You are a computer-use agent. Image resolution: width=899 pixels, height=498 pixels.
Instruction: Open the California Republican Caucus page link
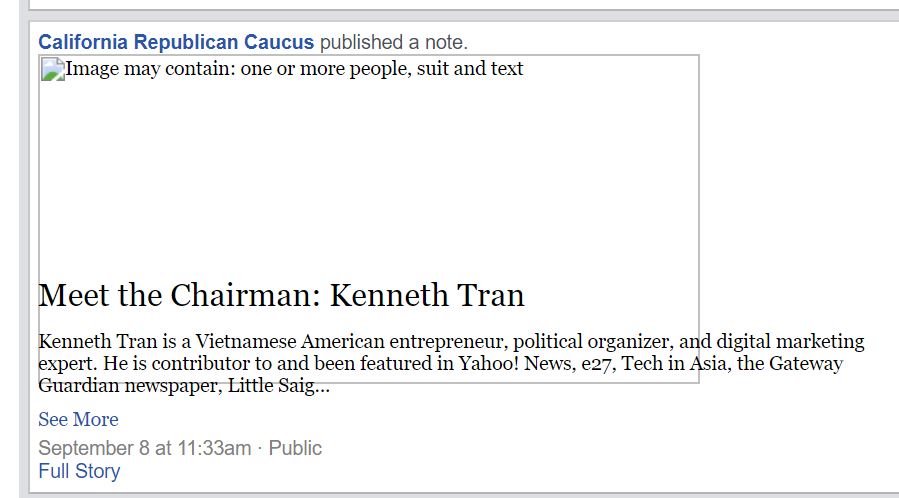176,42
